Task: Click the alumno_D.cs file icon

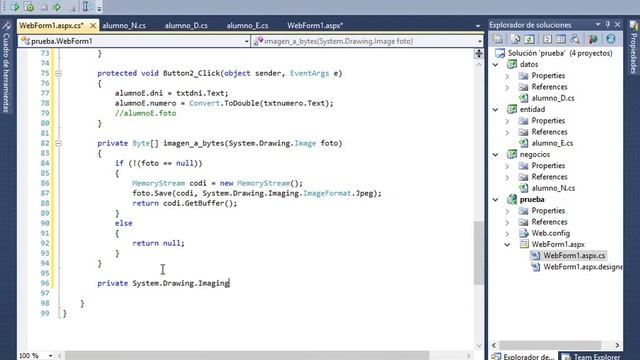Action: coord(523,98)
